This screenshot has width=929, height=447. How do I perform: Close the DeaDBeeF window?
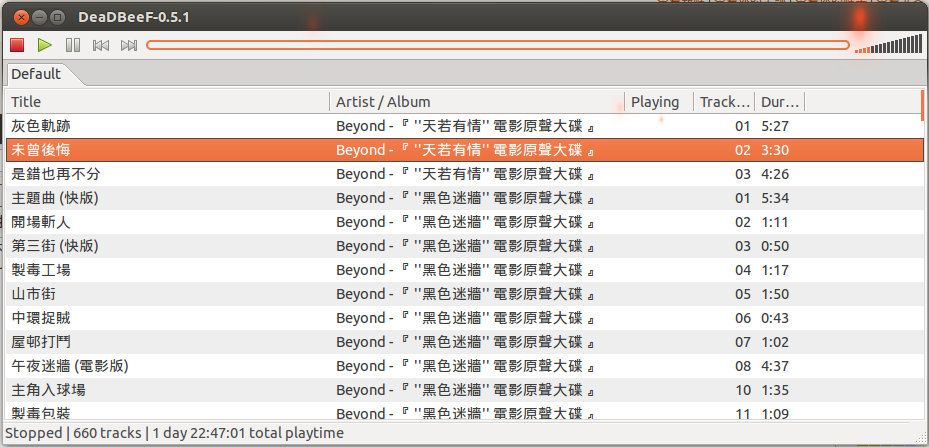point(21,17)
